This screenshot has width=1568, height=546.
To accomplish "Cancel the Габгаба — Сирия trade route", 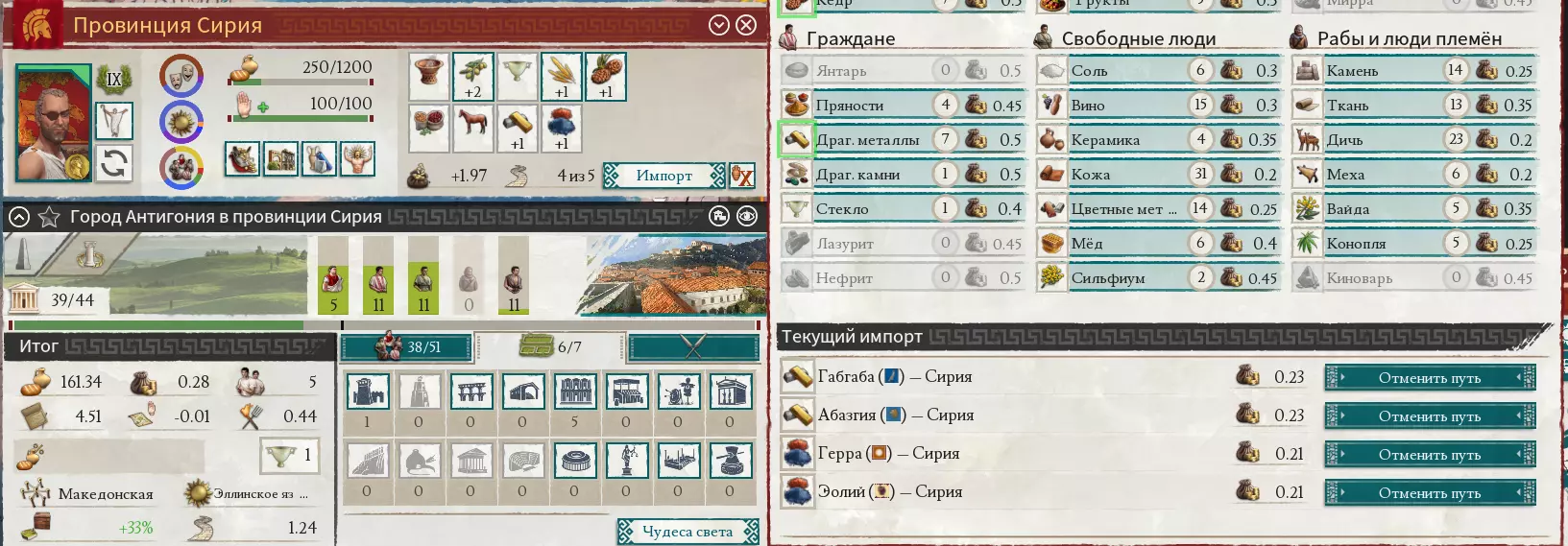I will click(1430, 377).
